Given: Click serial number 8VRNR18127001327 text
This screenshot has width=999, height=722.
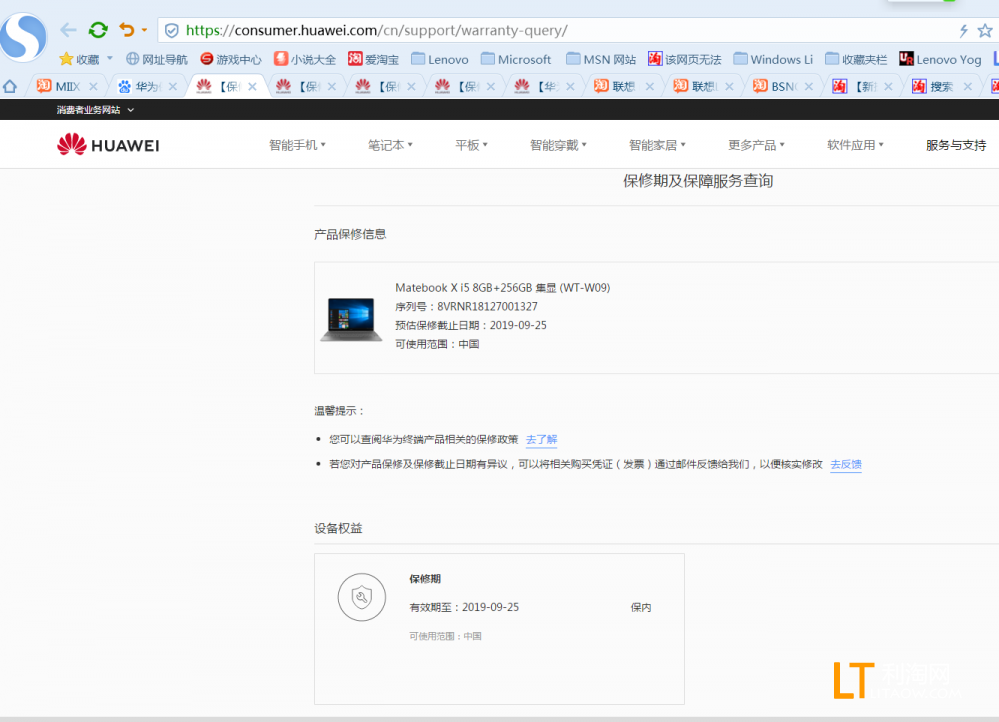Looking at the screenshot, I should (487, 307).
